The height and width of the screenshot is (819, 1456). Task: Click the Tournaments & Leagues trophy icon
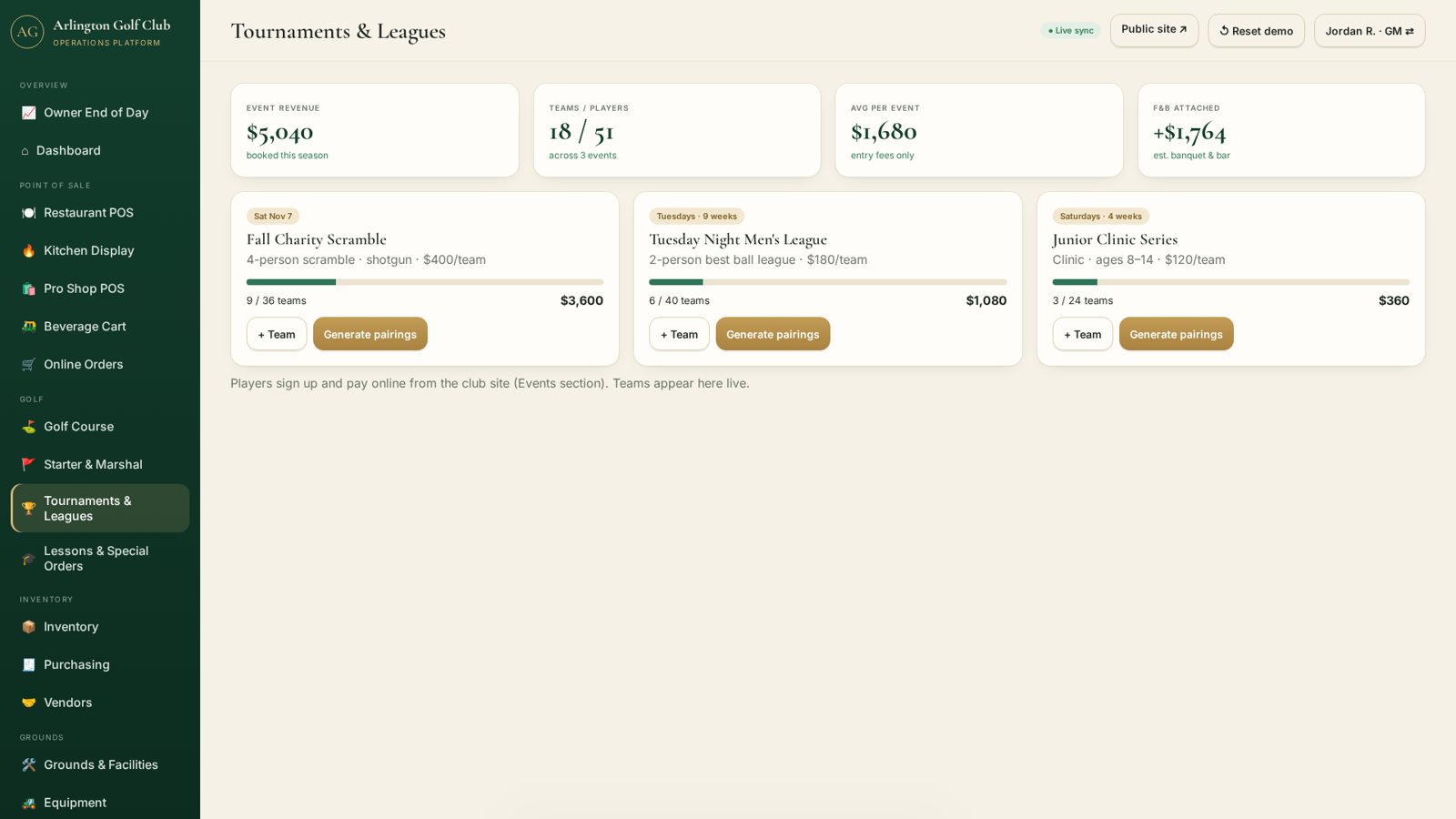[28, 509]
